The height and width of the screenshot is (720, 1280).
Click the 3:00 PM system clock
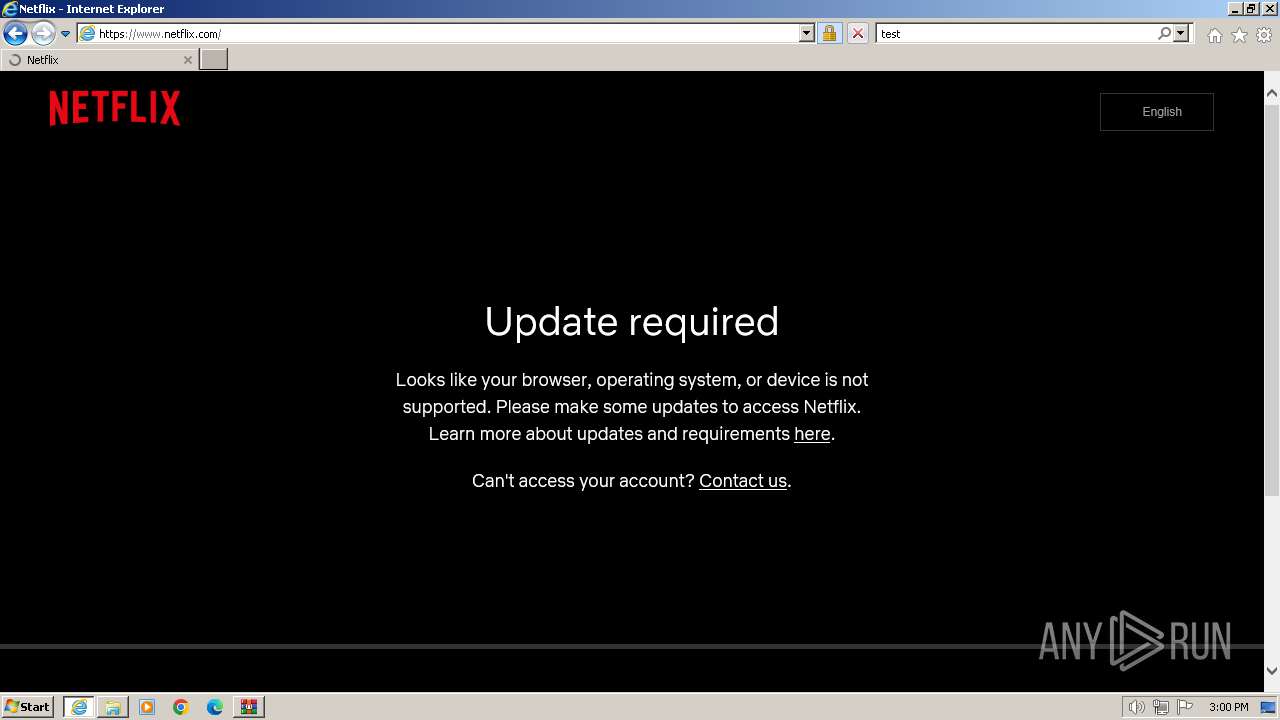1228,707
